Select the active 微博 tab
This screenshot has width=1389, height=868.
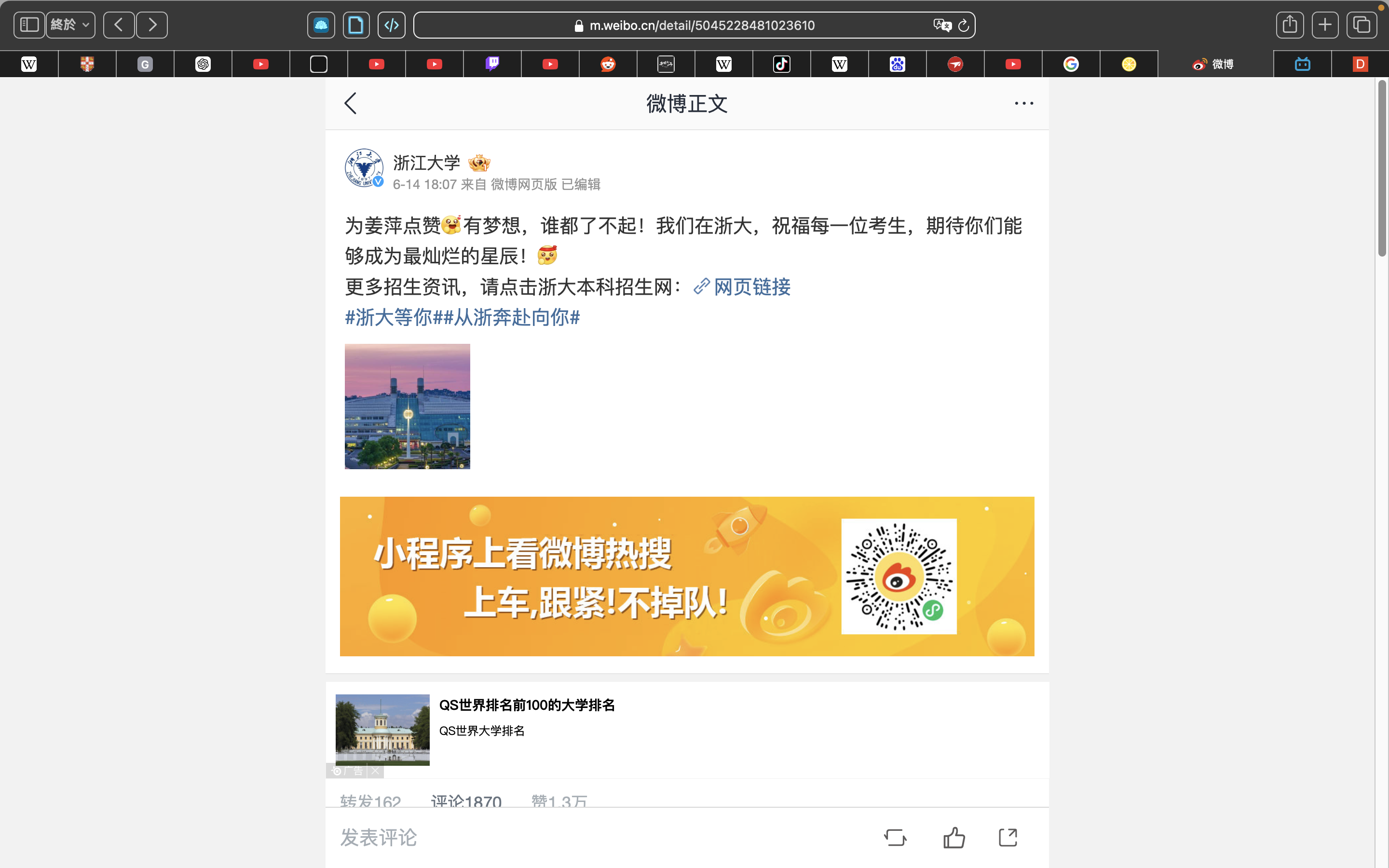(1215, 64)
